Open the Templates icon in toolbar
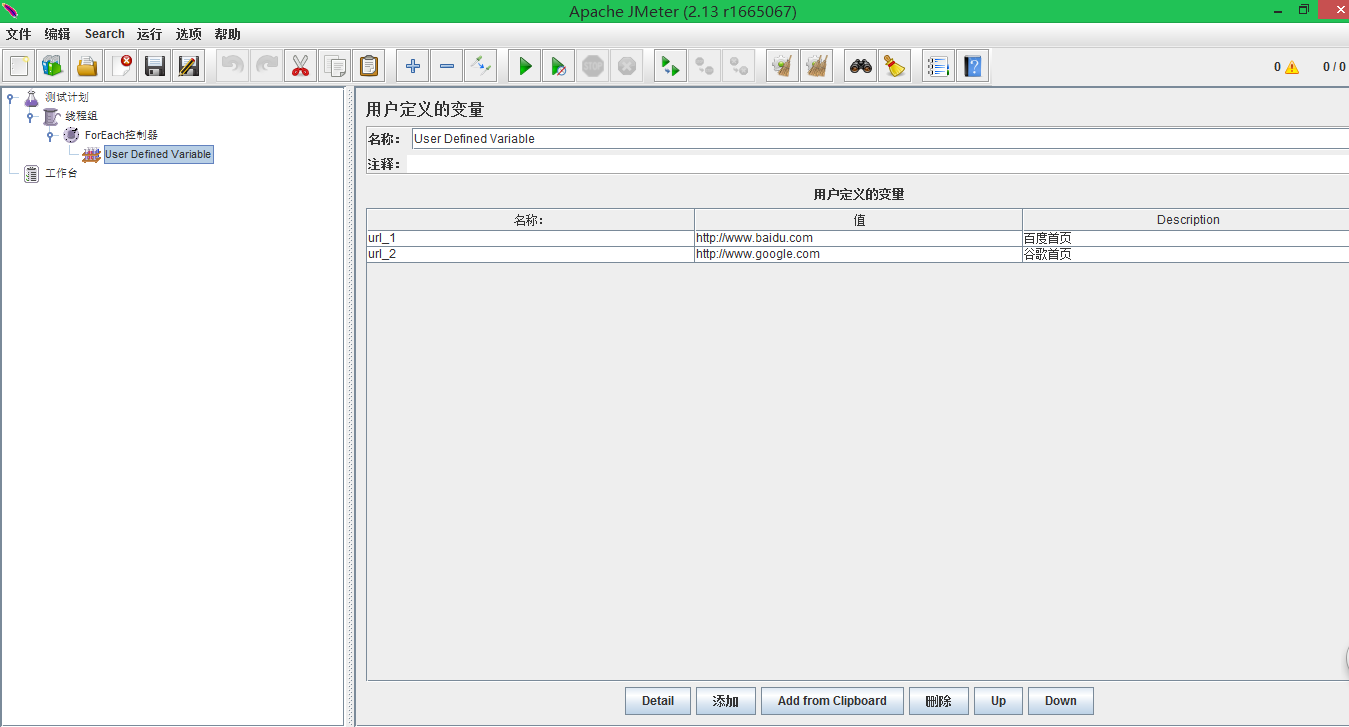This screenshot has height=727, width=1349. point(53,67)
